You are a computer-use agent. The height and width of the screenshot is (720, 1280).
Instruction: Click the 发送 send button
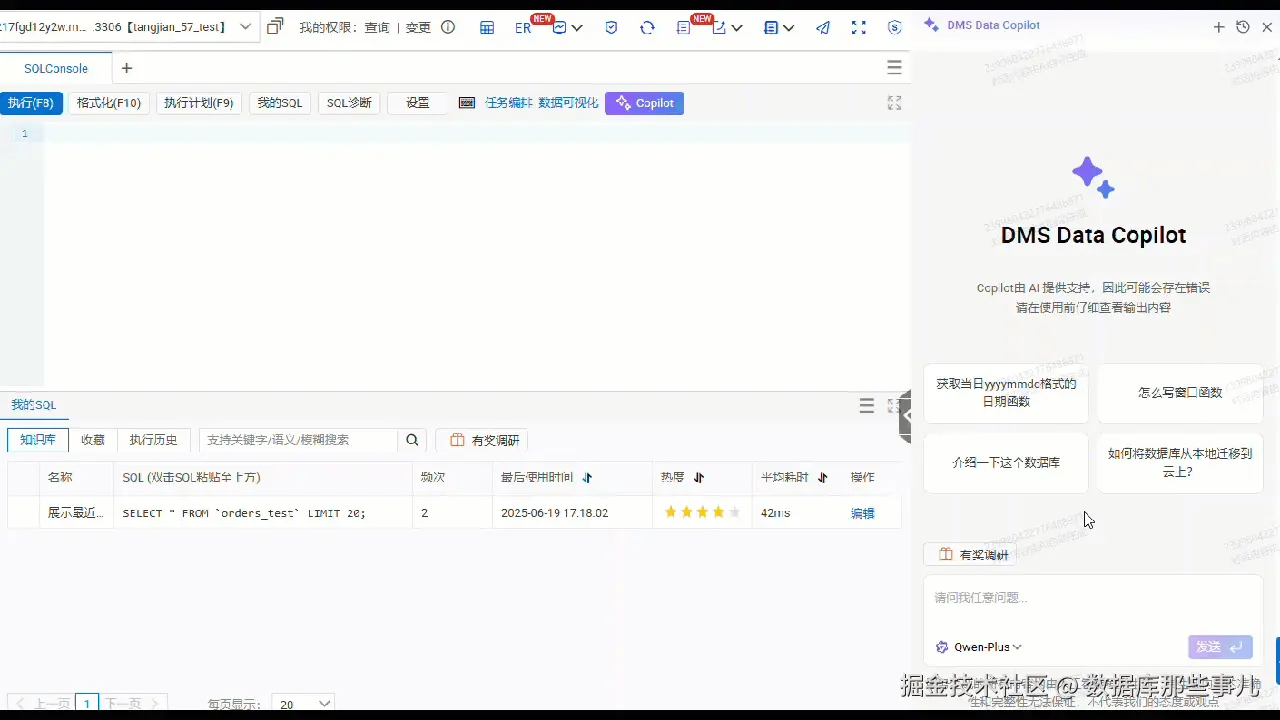click(x=1220, y=647)
